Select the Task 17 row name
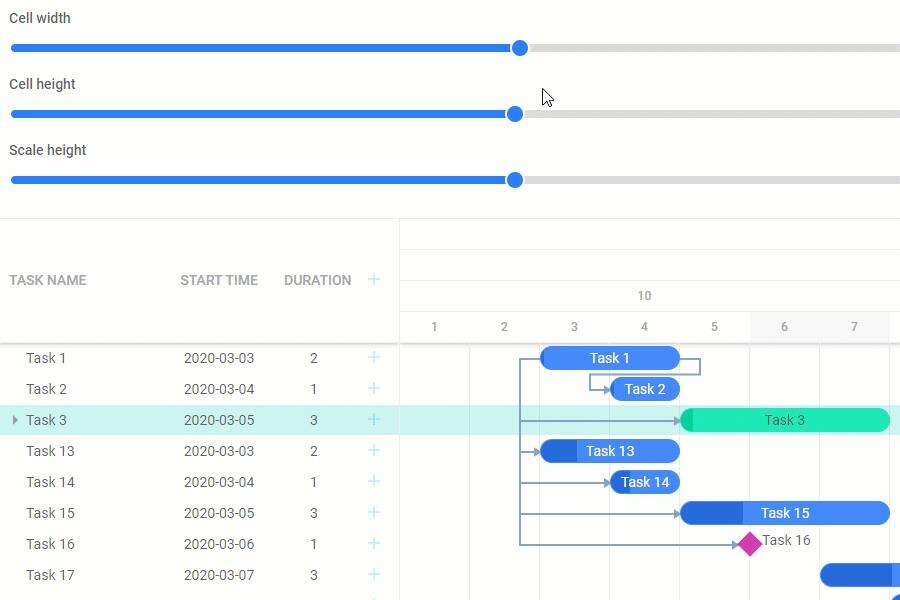Viewport: 900px width, 600px height. (x=50, y=575)
